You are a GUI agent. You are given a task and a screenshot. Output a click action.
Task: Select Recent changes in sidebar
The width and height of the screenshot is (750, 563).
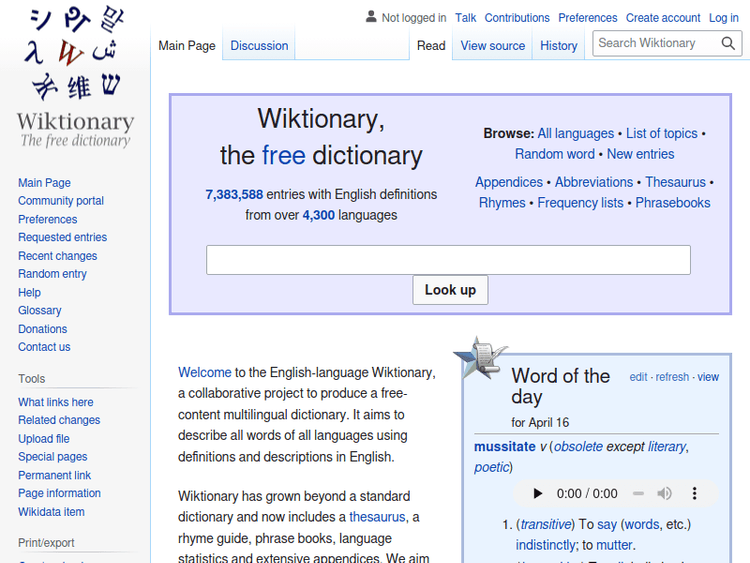(x=57, y=256)
